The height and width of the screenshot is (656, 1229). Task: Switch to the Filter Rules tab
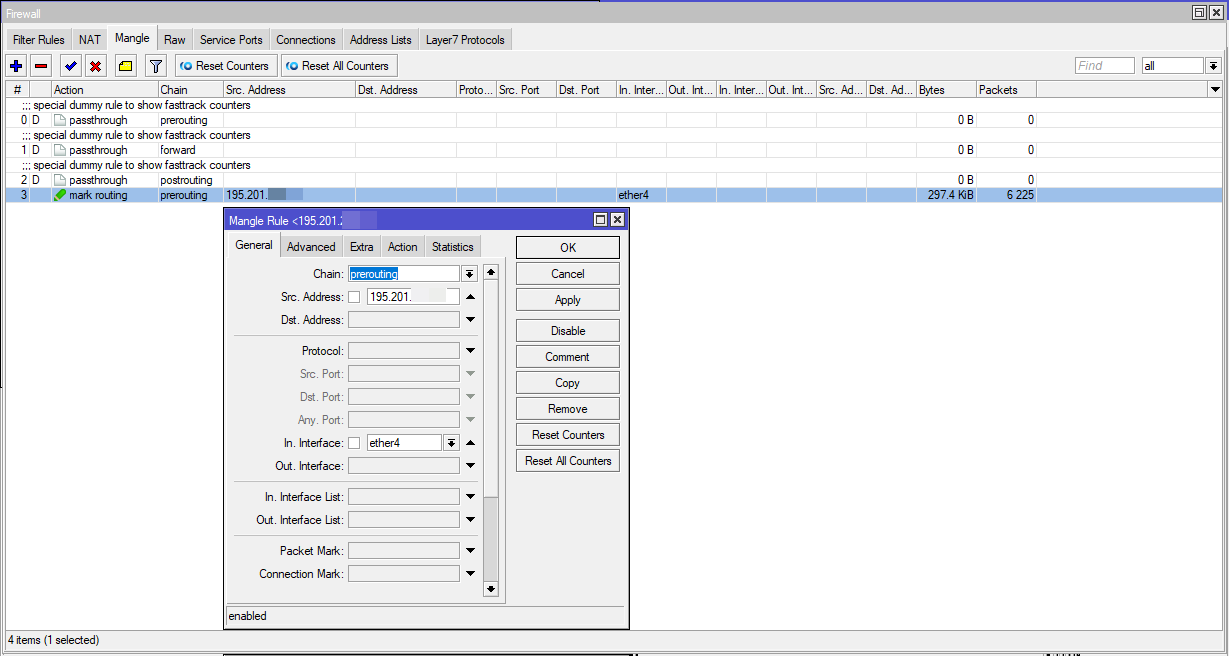[39, 40]
